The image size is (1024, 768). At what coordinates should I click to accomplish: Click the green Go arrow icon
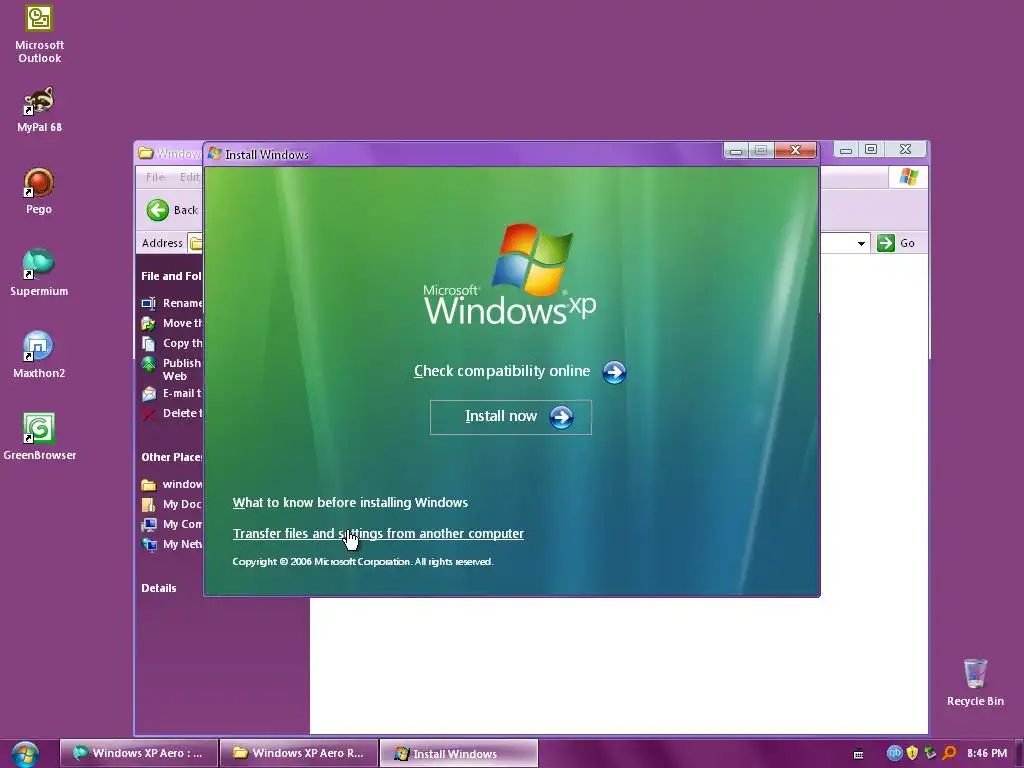pyautogui.click(x=886, y=243)
